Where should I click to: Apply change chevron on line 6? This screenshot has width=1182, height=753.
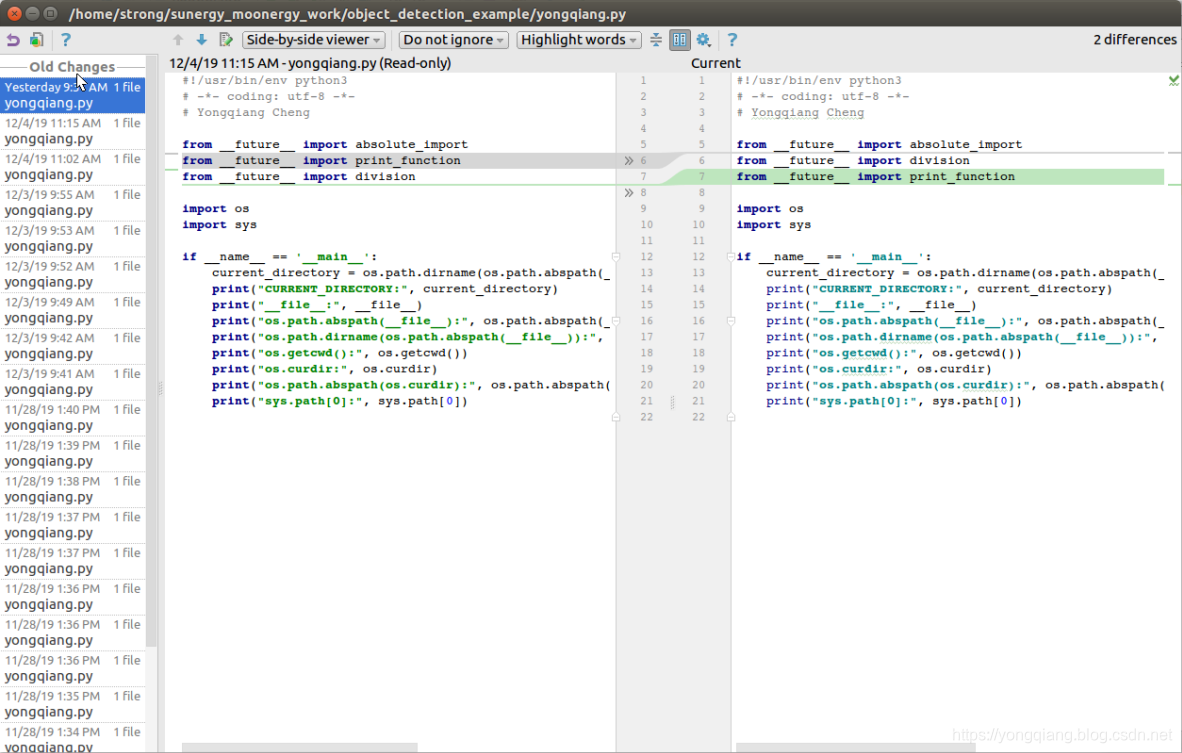(631, 160)
